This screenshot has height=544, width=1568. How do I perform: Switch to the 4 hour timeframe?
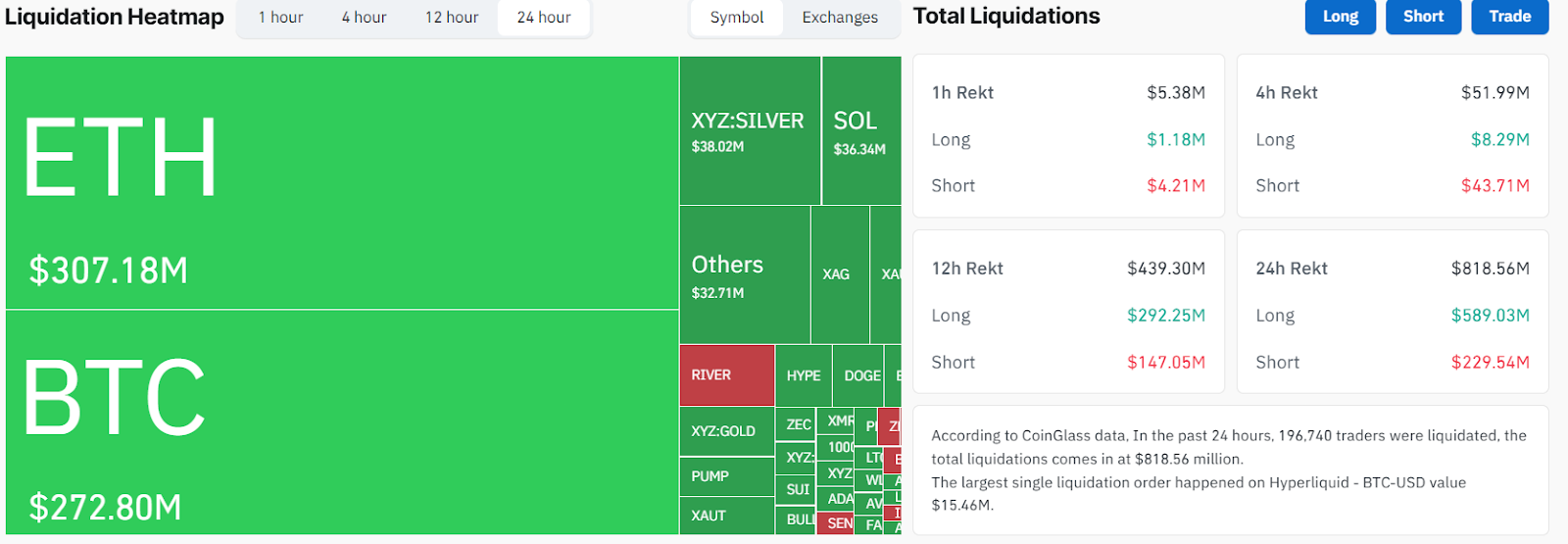364,18
